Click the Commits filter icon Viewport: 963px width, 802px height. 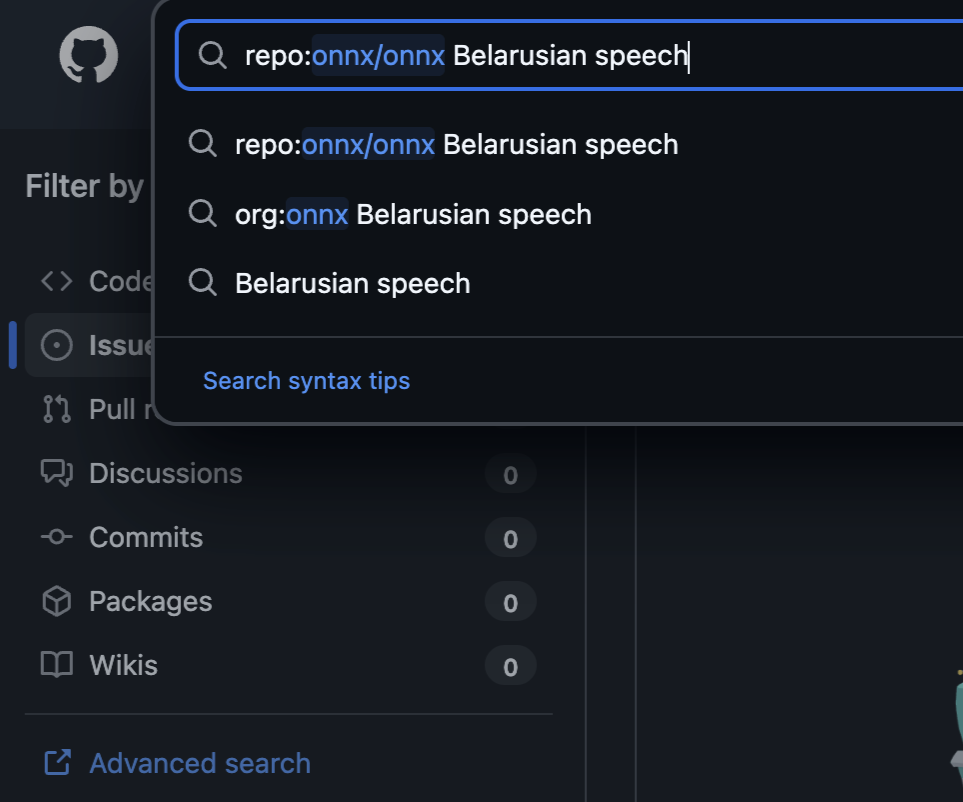[57, 537]
